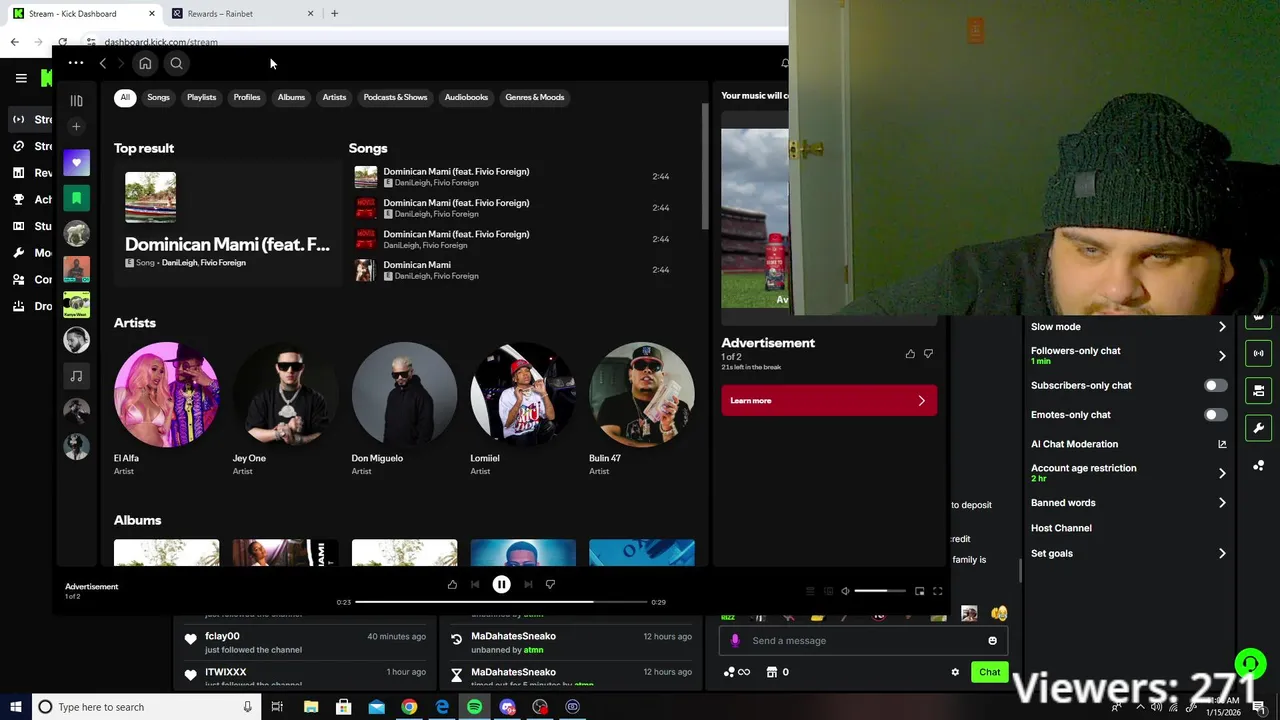The image size is (1280, 720).
Task: Select Podcasts & Shows filter
Action: pyautogui.click(x=395, y=97)
